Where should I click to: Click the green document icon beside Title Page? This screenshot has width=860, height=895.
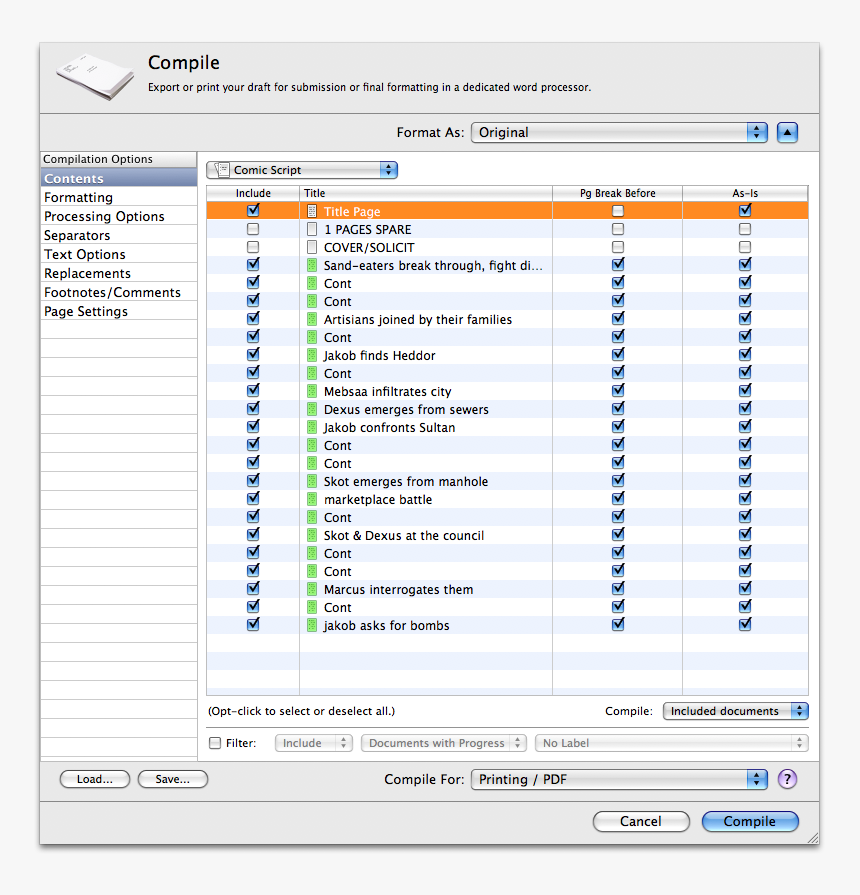click(312, 211)
